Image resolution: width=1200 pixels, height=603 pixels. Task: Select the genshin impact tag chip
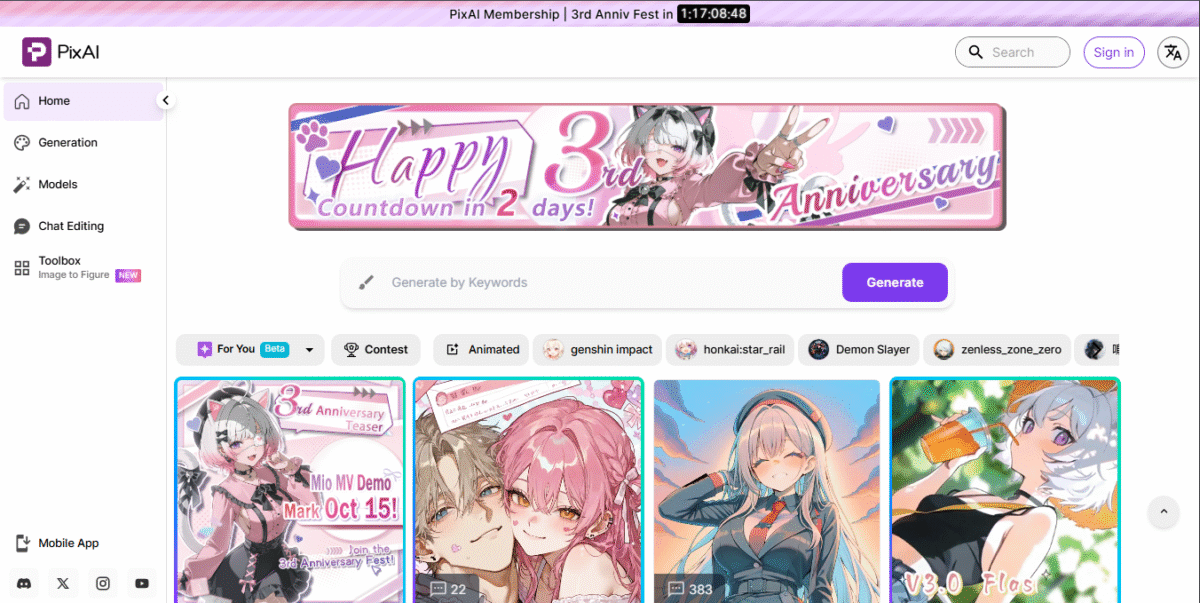pyautogui.click(x=598, y=349)
